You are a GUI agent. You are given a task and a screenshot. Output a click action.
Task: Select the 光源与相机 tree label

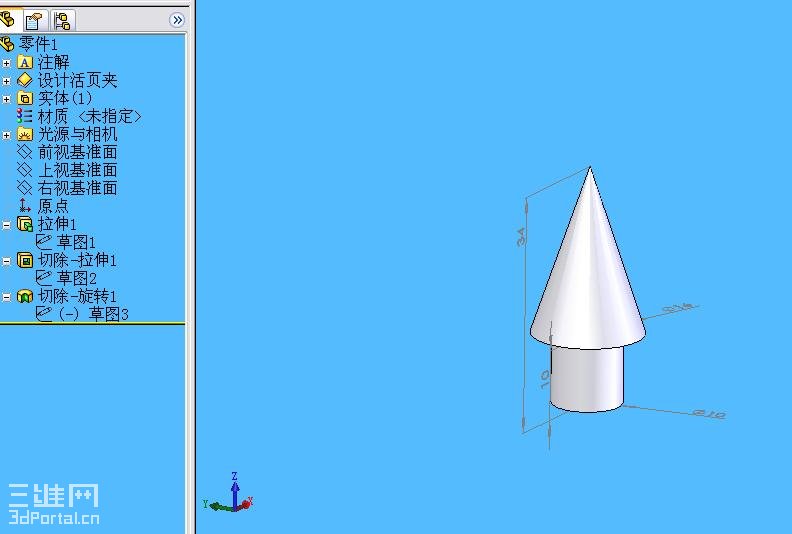pyautogui.click(x=77, y=134)
